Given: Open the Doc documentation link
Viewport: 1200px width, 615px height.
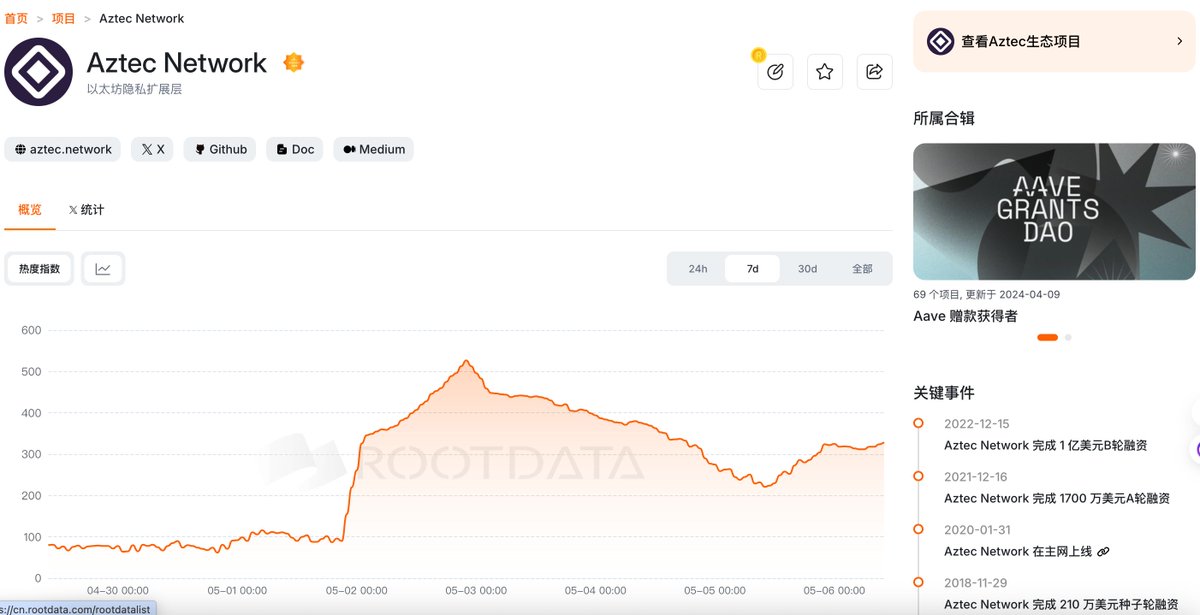Looking at the screenshot, I should tap(295, 149).
